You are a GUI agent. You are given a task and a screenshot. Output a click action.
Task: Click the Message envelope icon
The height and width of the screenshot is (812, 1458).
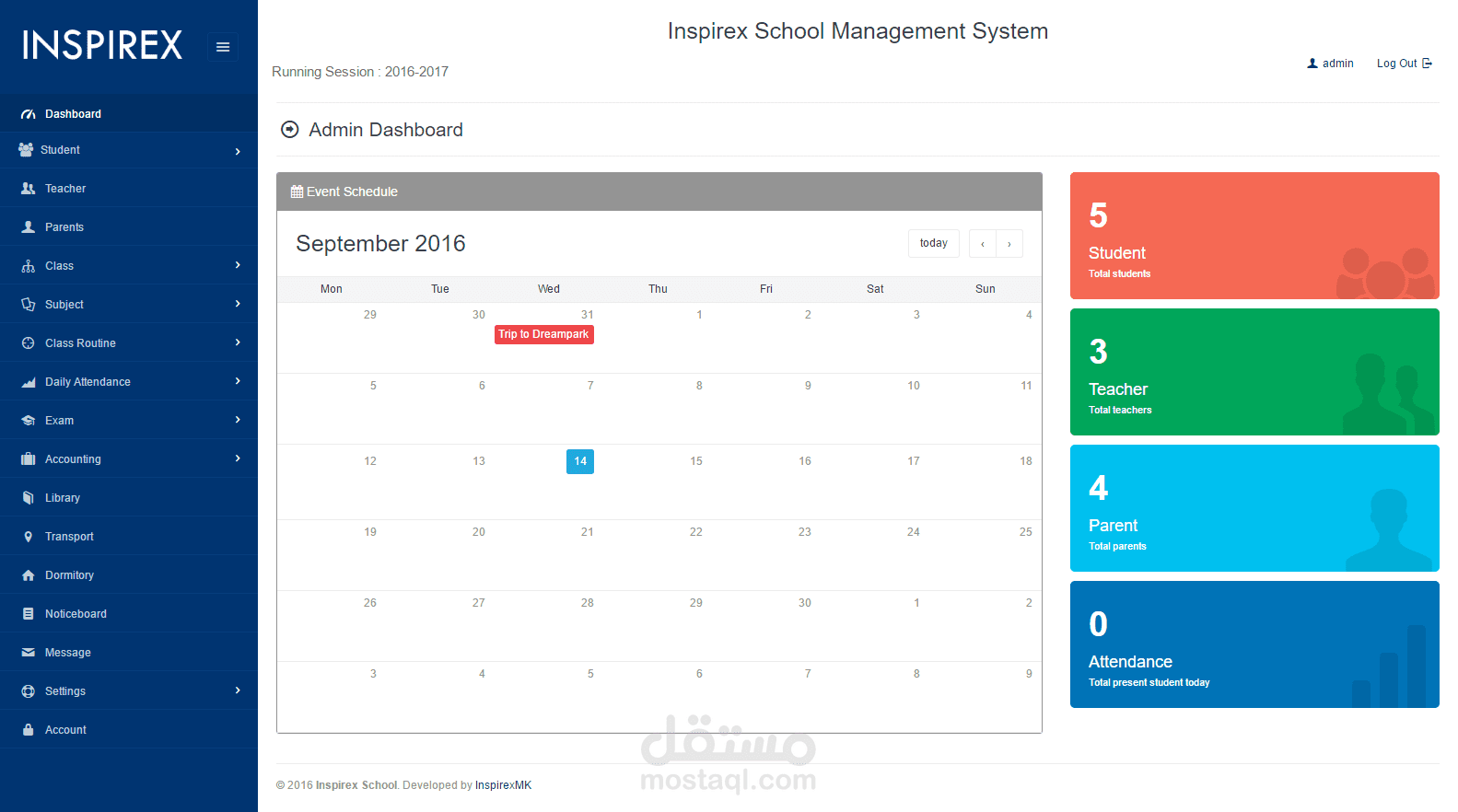[29, 653]
